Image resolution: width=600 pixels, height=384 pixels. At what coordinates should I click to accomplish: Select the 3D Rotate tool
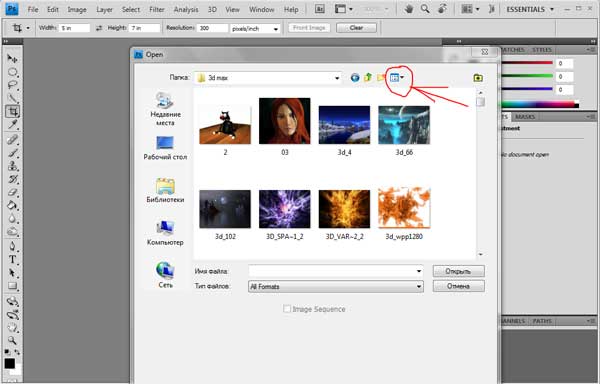coord(12,301)
